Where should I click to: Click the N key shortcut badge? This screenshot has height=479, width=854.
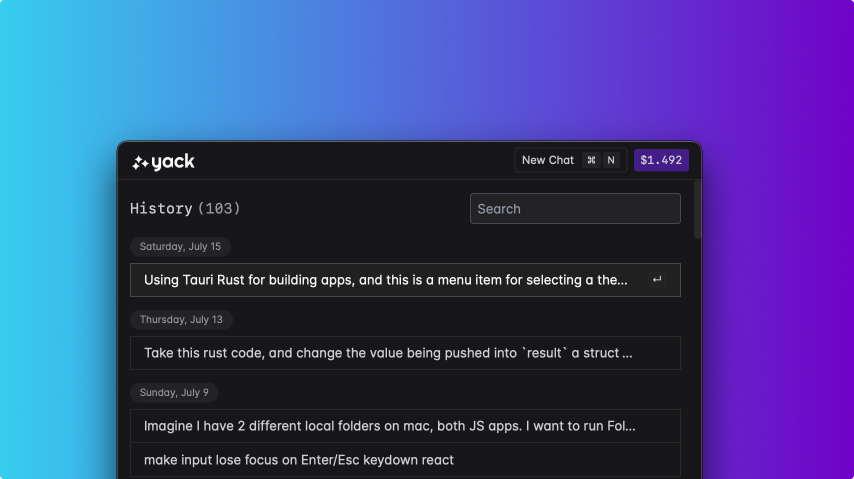coord(611,160)
